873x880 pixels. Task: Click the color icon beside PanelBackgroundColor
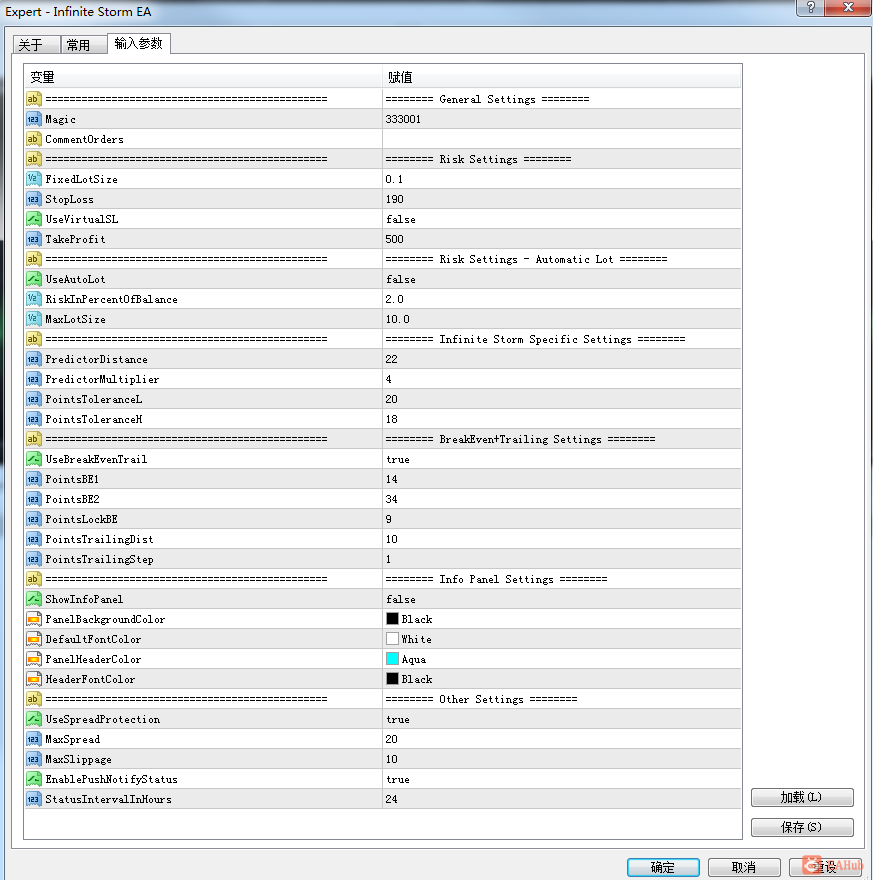pos(34,620)
